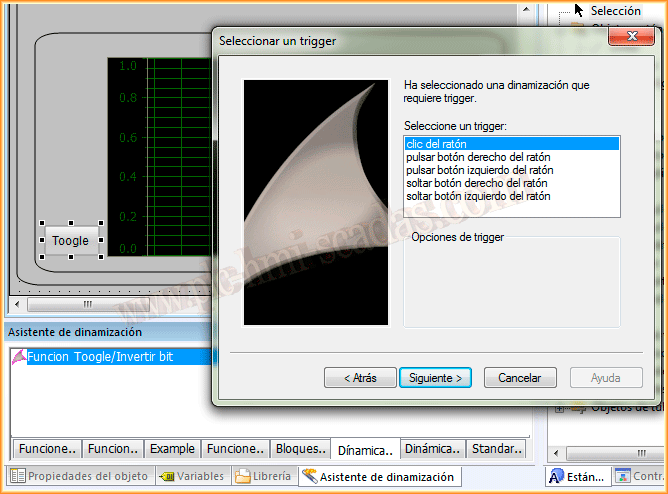This screenshot has width=668, height=494.
Task: Open the Bloques wizard tab
Action: point(300,449)
